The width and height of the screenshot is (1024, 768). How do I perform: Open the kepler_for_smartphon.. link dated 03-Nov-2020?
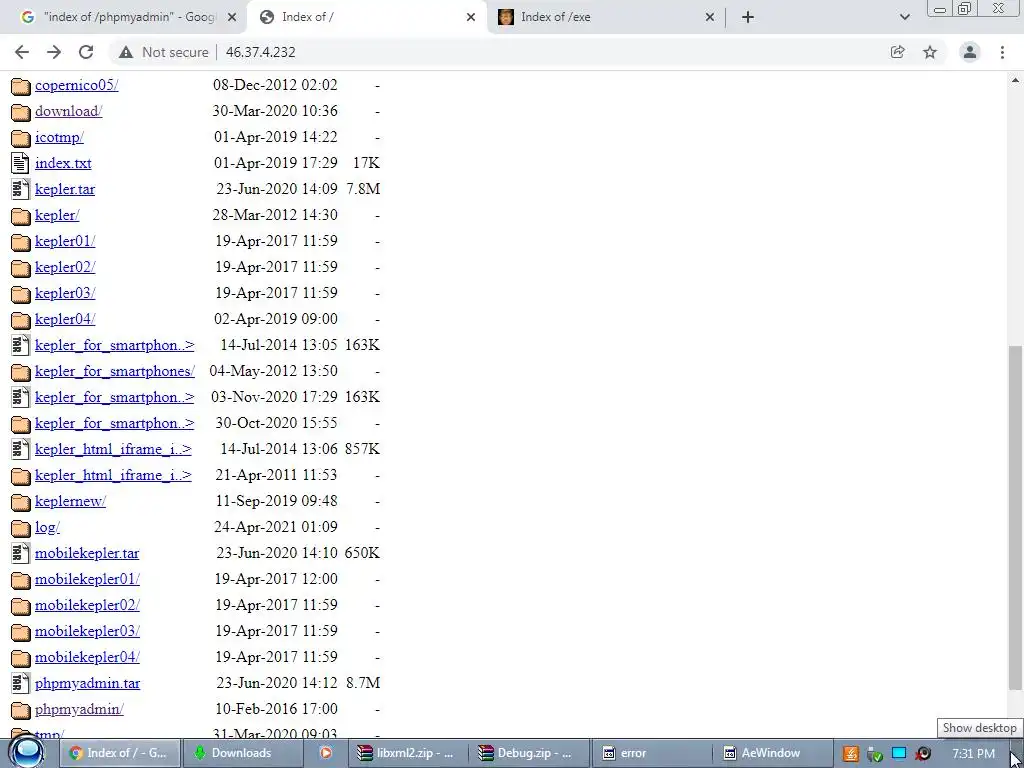[115, 397]
